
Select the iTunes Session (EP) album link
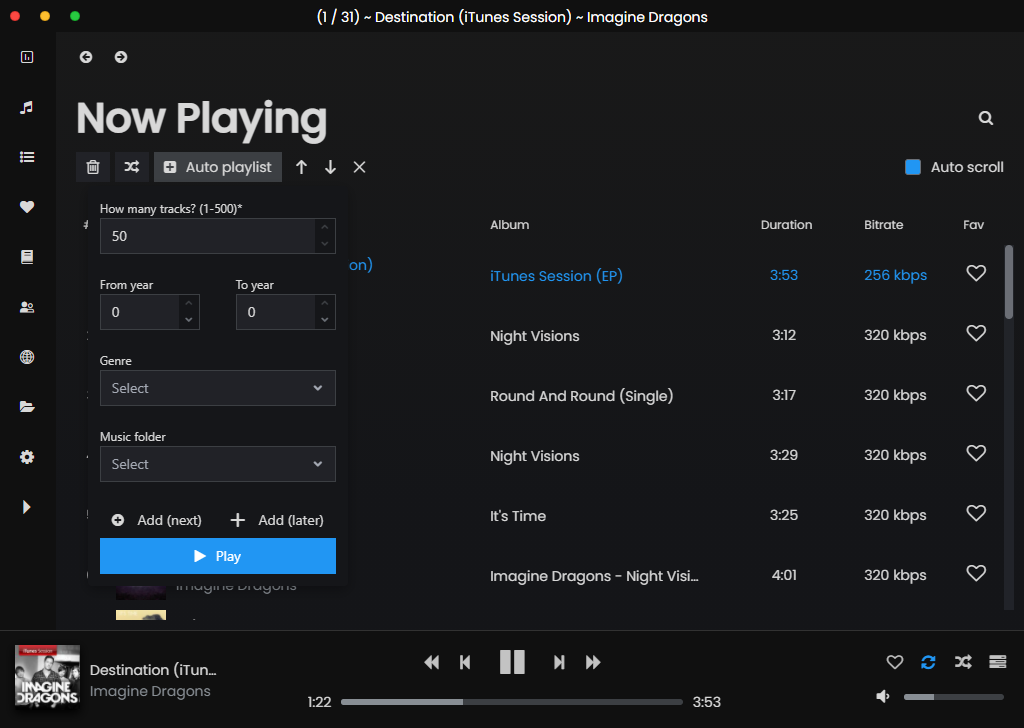[x=556, y=276]
